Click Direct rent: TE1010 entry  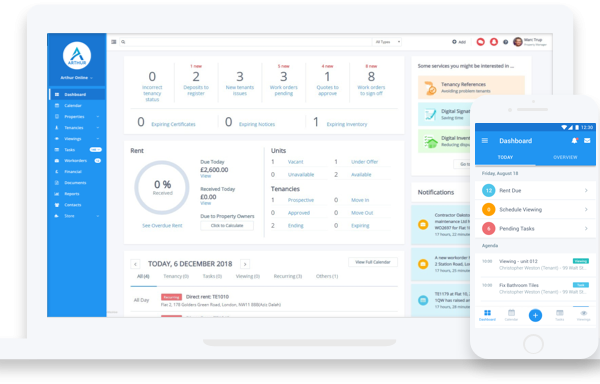[207, 297]
